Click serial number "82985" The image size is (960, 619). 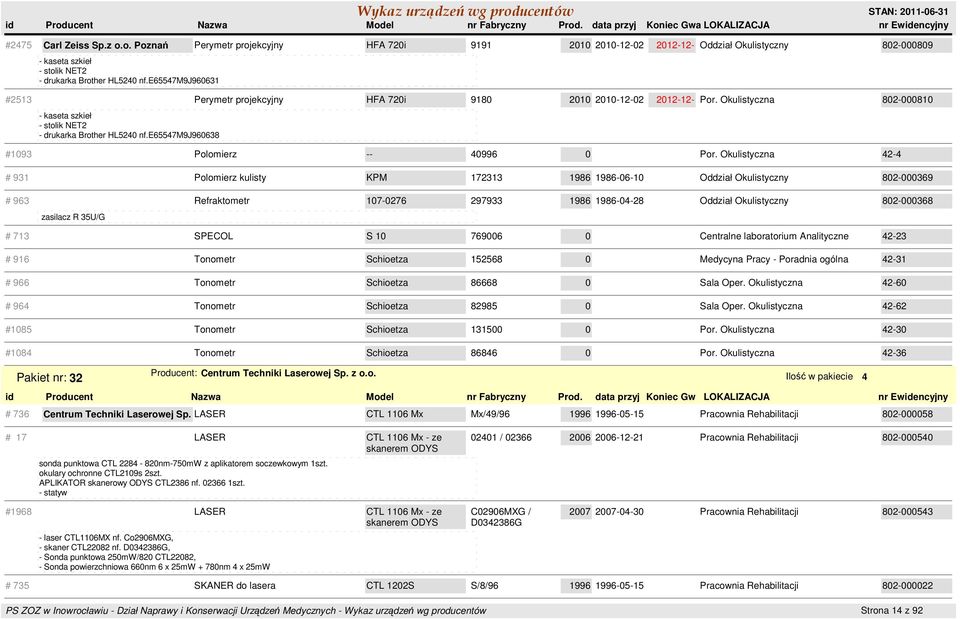pyautogui.click(x=484, y=306)
